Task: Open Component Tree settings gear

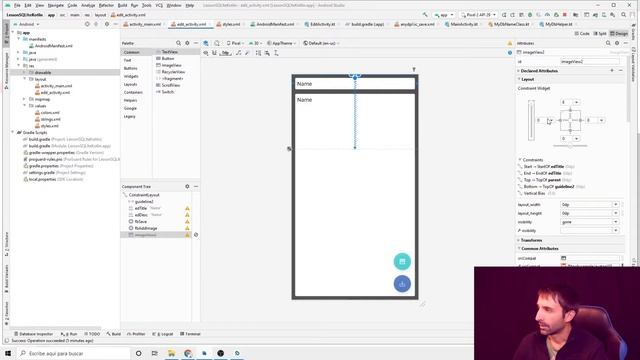Action: [x=187, y=186]
